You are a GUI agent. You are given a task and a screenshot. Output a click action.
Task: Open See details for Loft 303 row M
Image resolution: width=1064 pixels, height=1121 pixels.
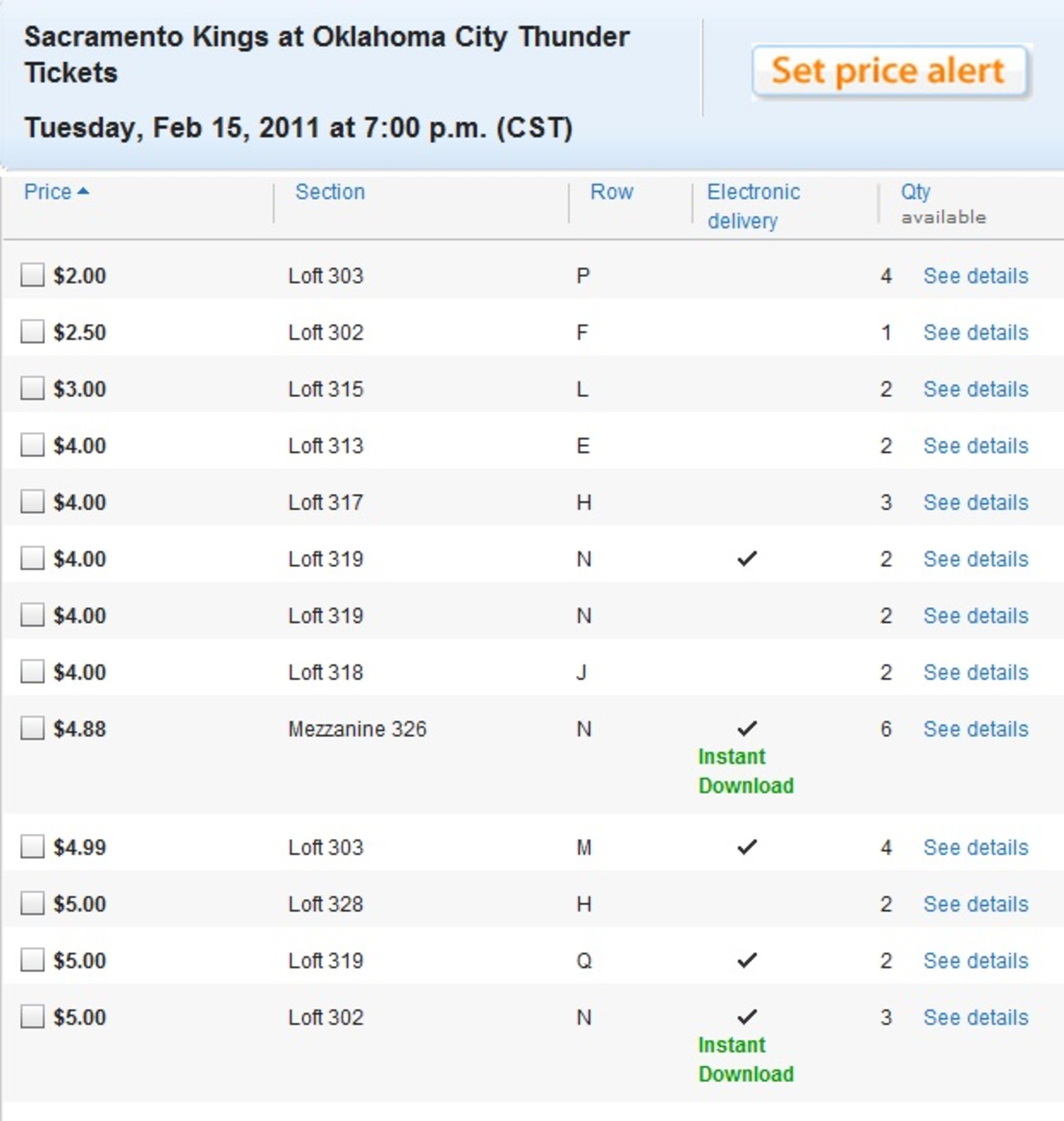click(x=975, y=847)
